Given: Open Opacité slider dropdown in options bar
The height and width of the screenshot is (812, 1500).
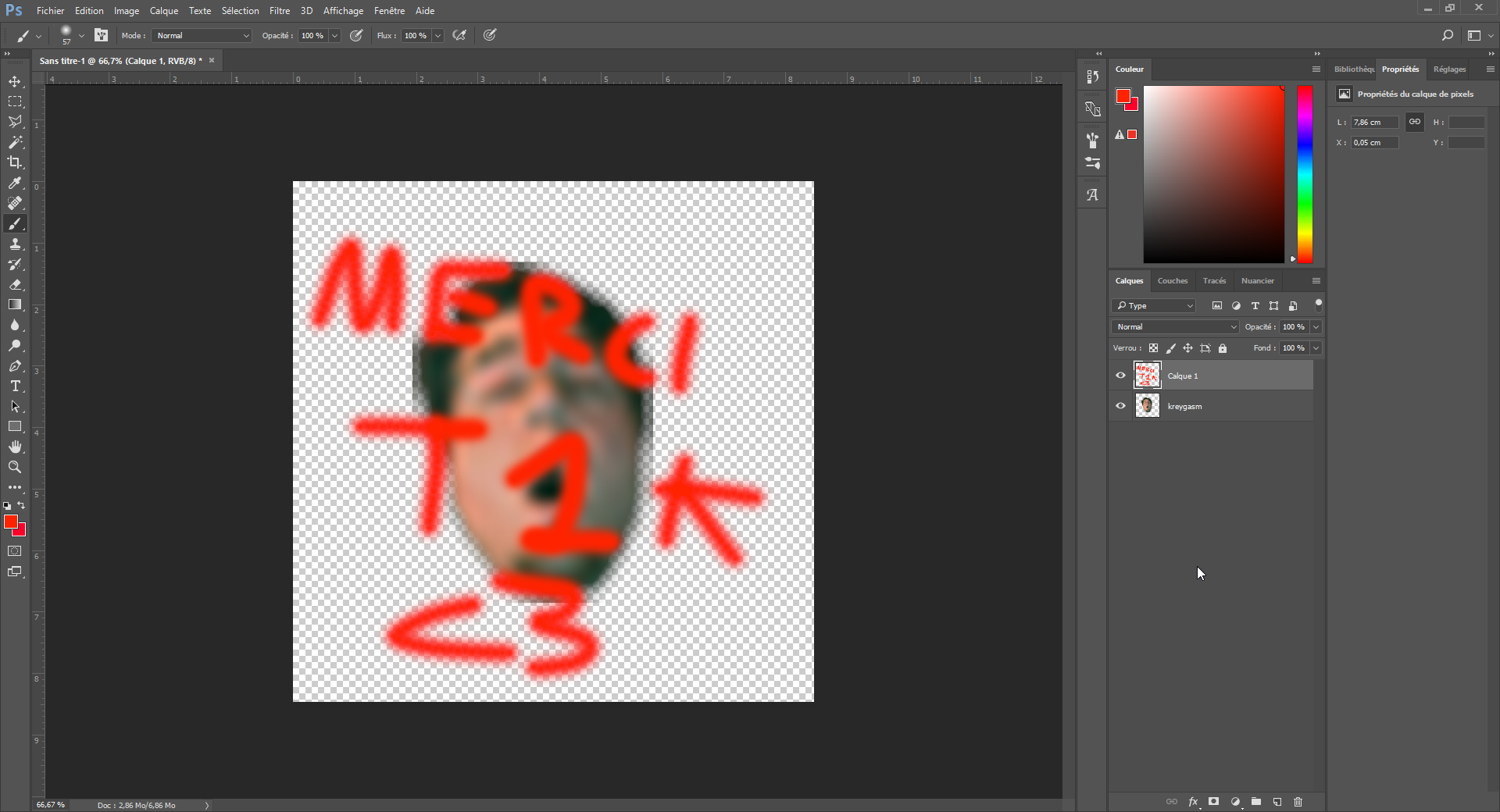Looking at the screenshot, I should coord(335,35).
